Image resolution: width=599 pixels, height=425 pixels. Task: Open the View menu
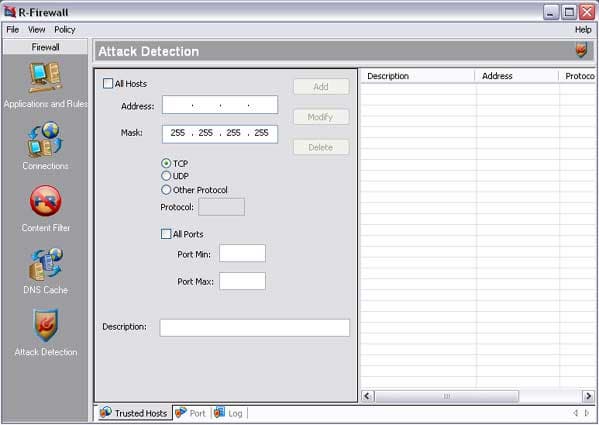point(37,29)
